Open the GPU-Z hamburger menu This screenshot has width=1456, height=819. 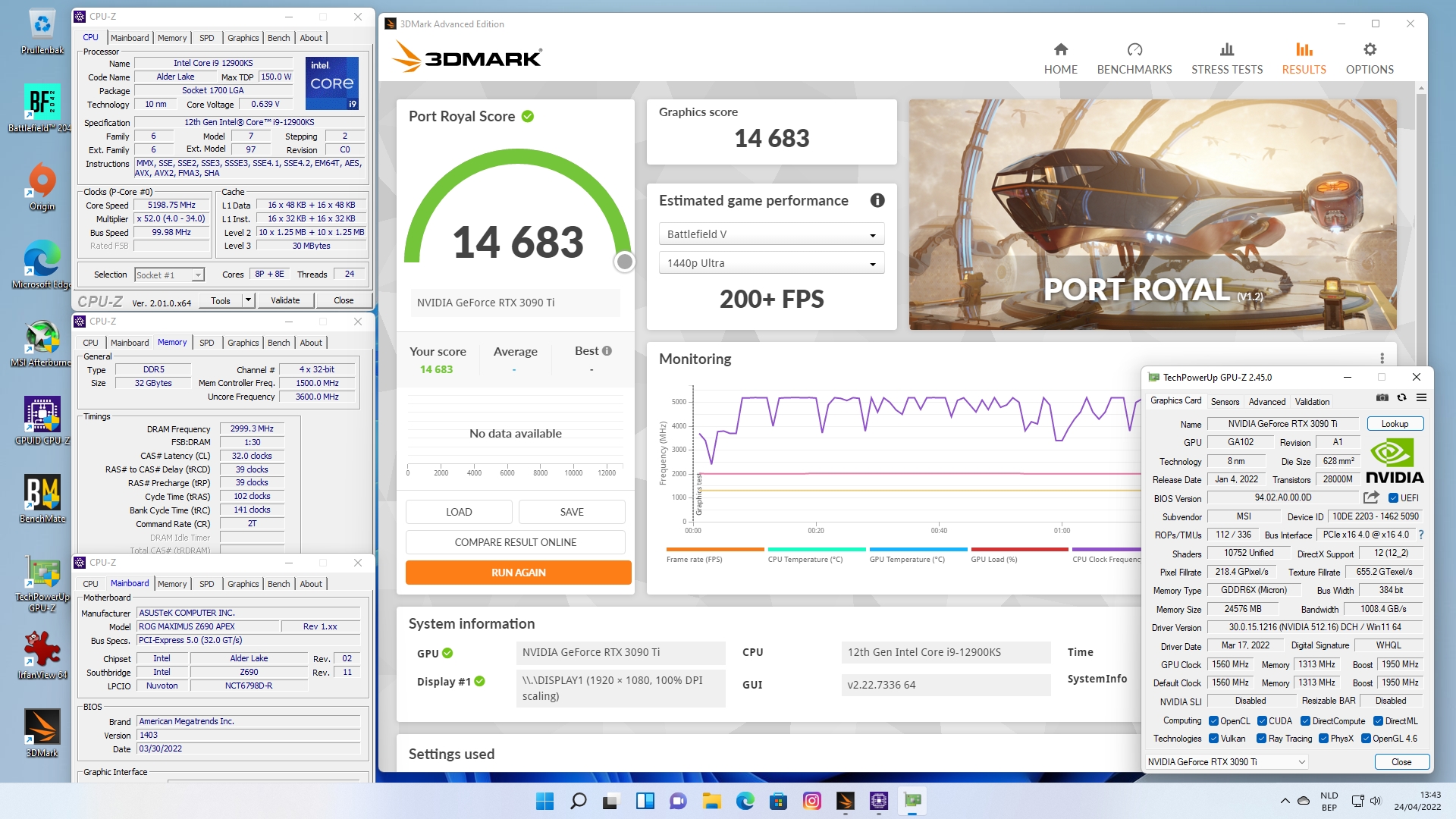(x=1421, y=397)
